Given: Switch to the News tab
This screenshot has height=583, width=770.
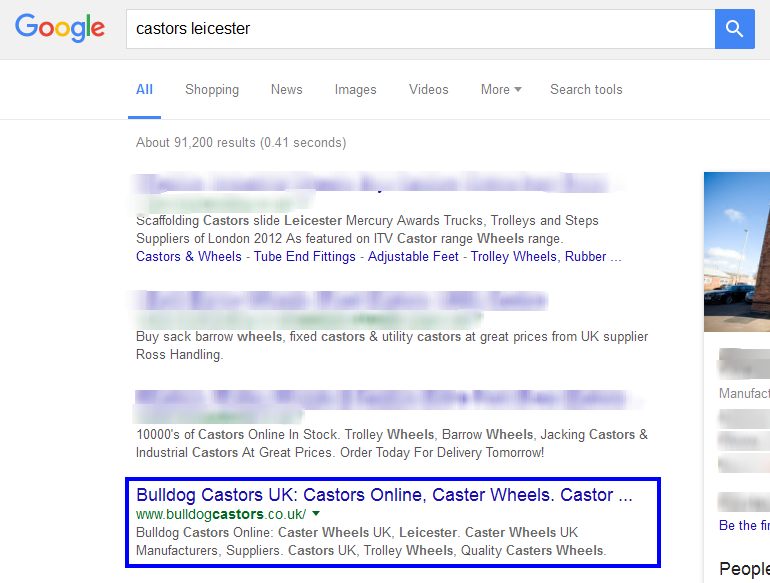Looking at the screenshot, I should tap(286, 89).
